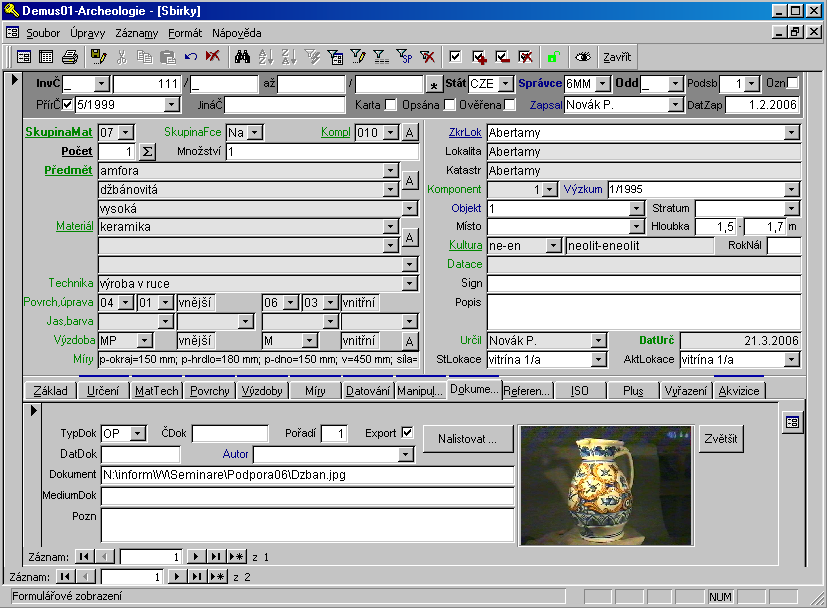The height and width of the screenshot is (608, 827).
Task: Expand the ZkrLok Abertamy dropdown
Action: [791, 132]
